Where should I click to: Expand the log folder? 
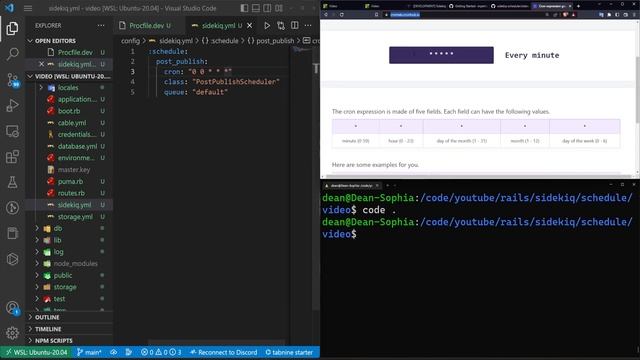point(59,252)
